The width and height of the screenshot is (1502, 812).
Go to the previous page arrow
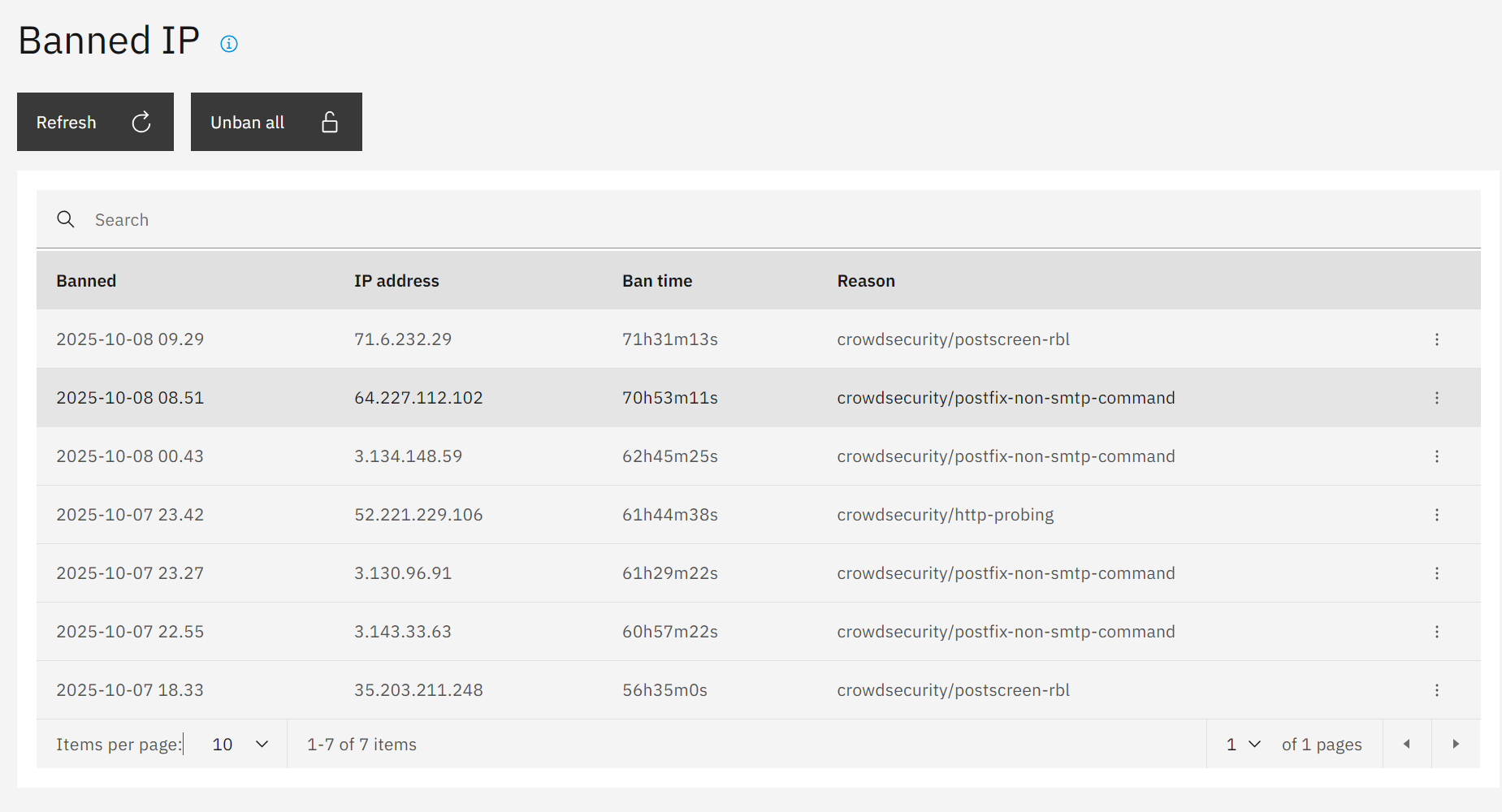[1407, 745]
